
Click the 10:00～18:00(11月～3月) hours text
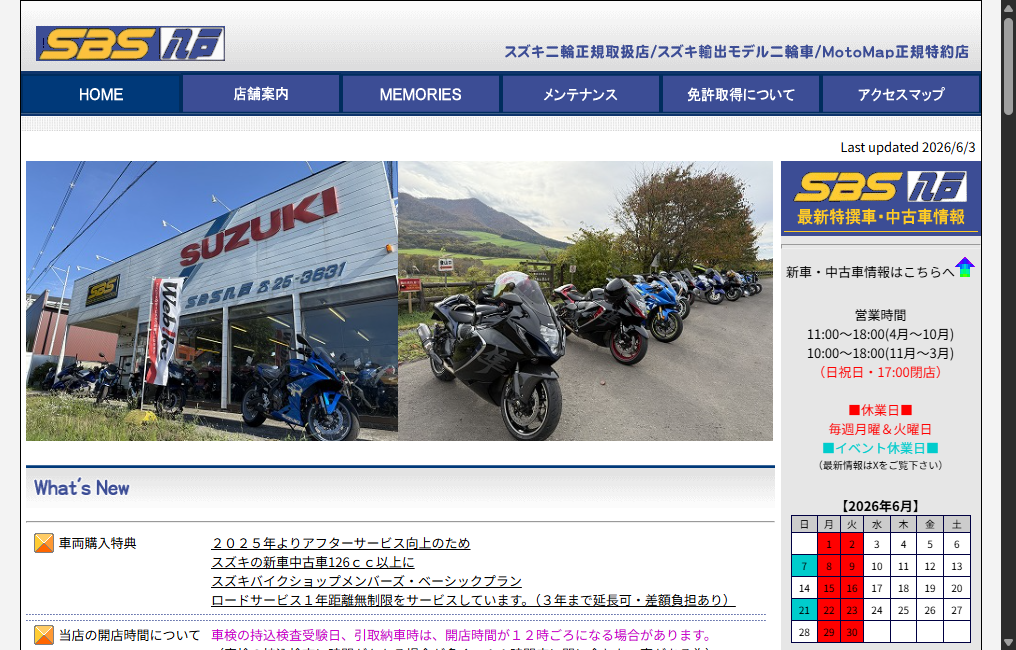click(880, 353)
